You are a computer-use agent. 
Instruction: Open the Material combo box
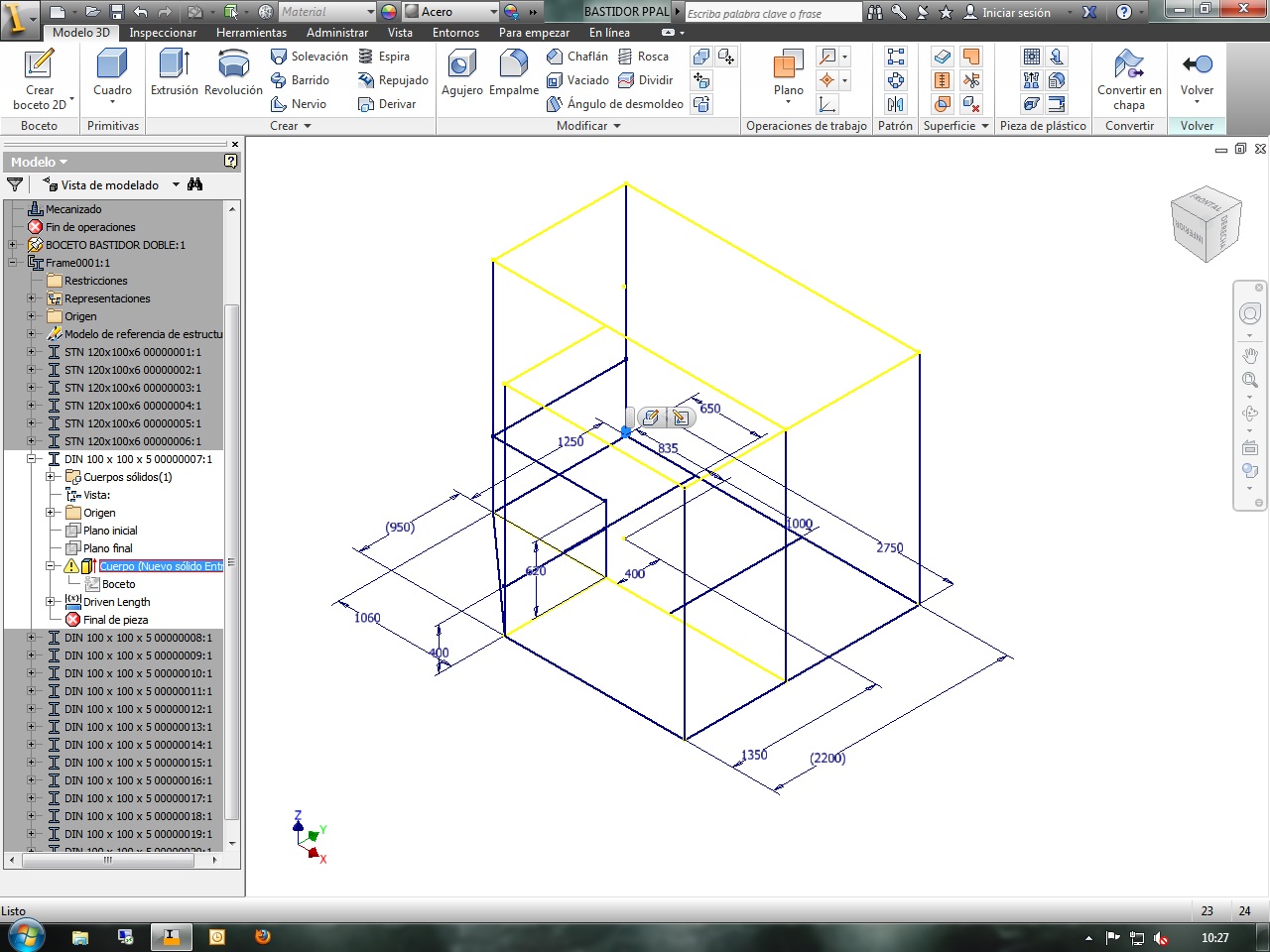click(326, 12)
